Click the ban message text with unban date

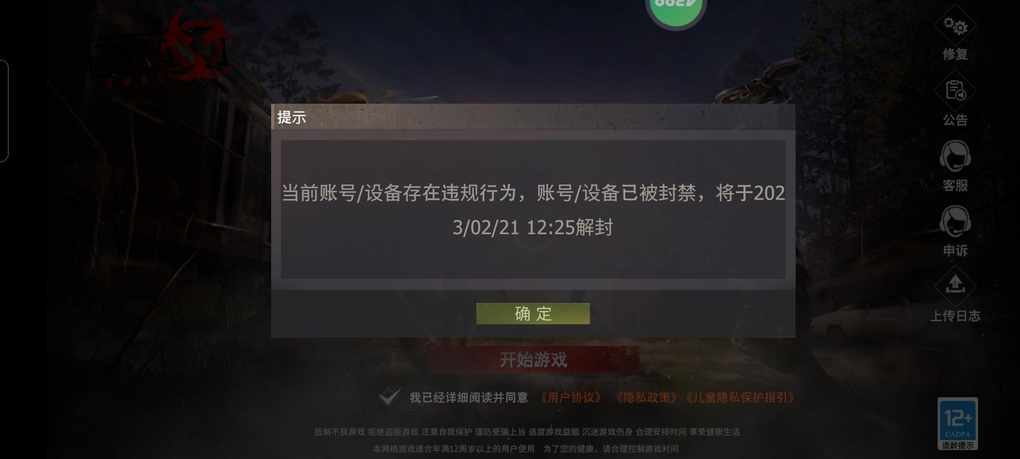point(533,211)
